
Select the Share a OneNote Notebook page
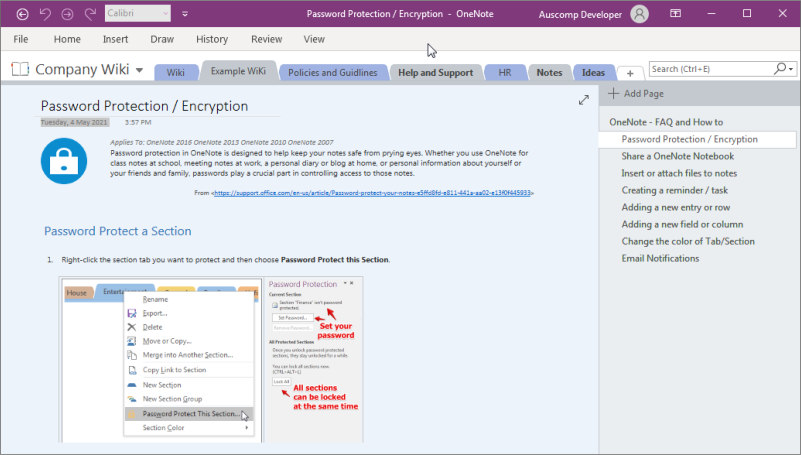677,156
